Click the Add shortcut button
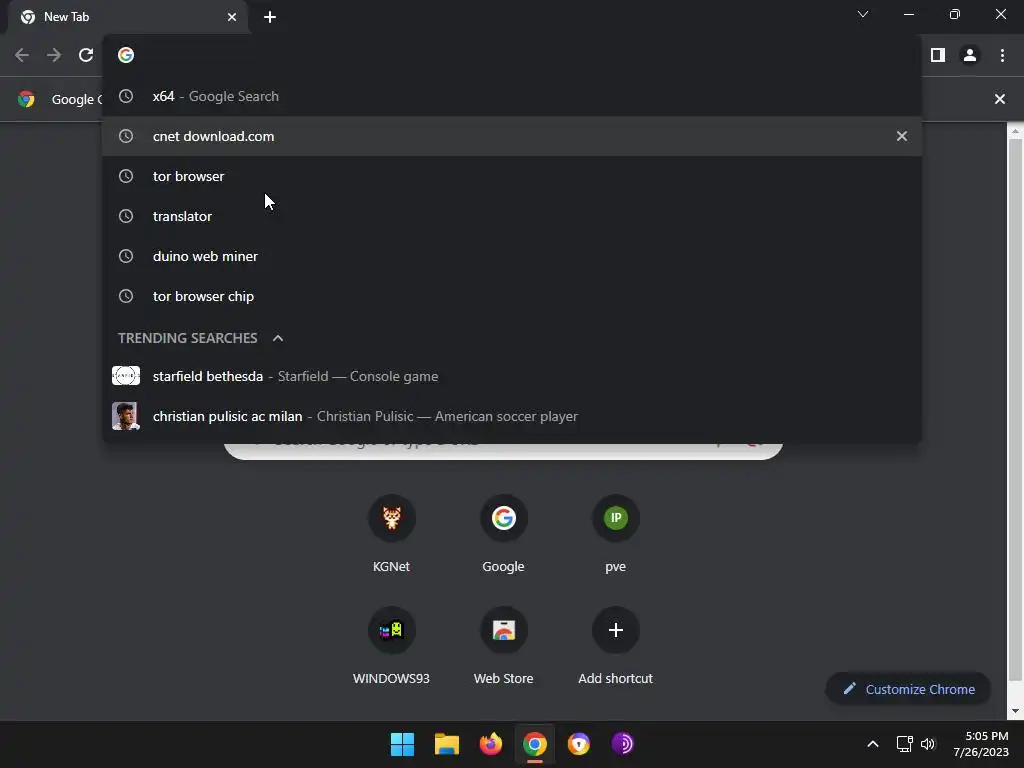The image size is (1024, 768). (615, 646)
